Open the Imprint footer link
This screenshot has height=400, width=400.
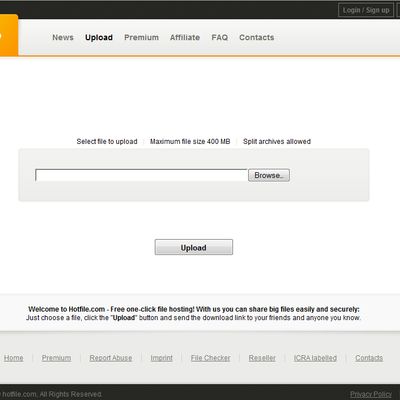pos(161,358)
